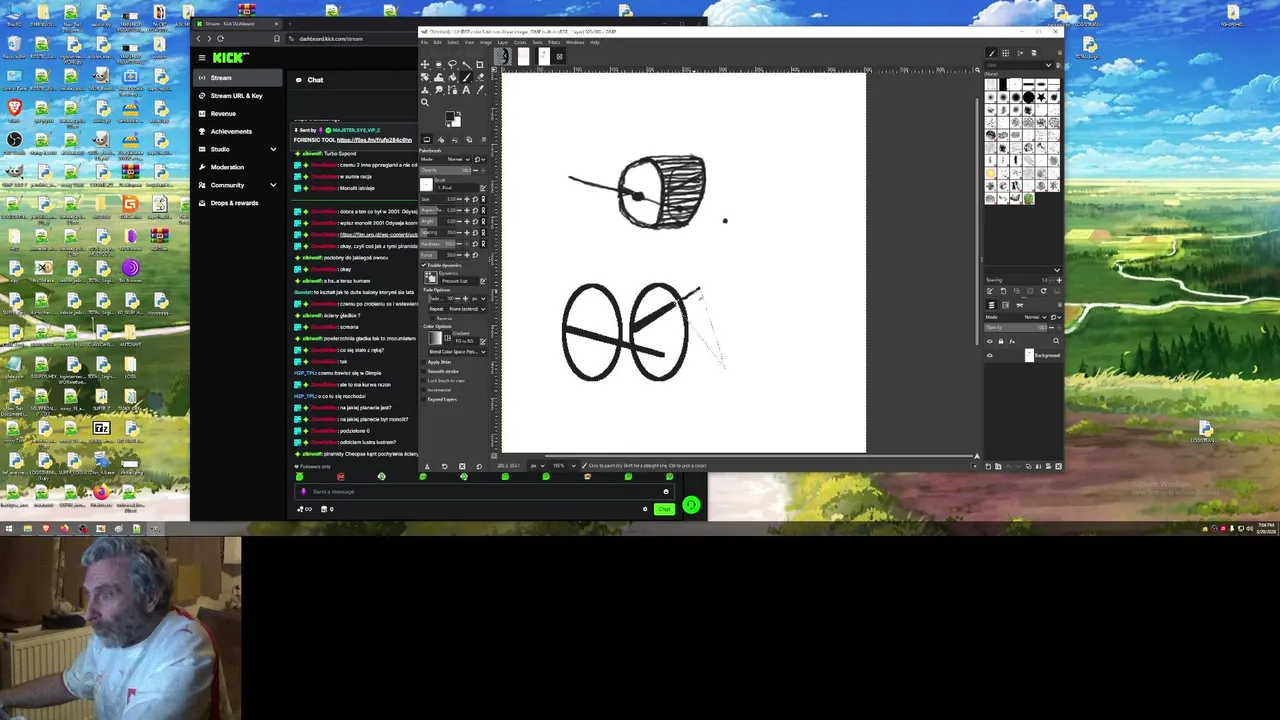Viewport: 1280px width, 720px height.
Task: Open Blend Color Space dropdown
Action: 458,352
